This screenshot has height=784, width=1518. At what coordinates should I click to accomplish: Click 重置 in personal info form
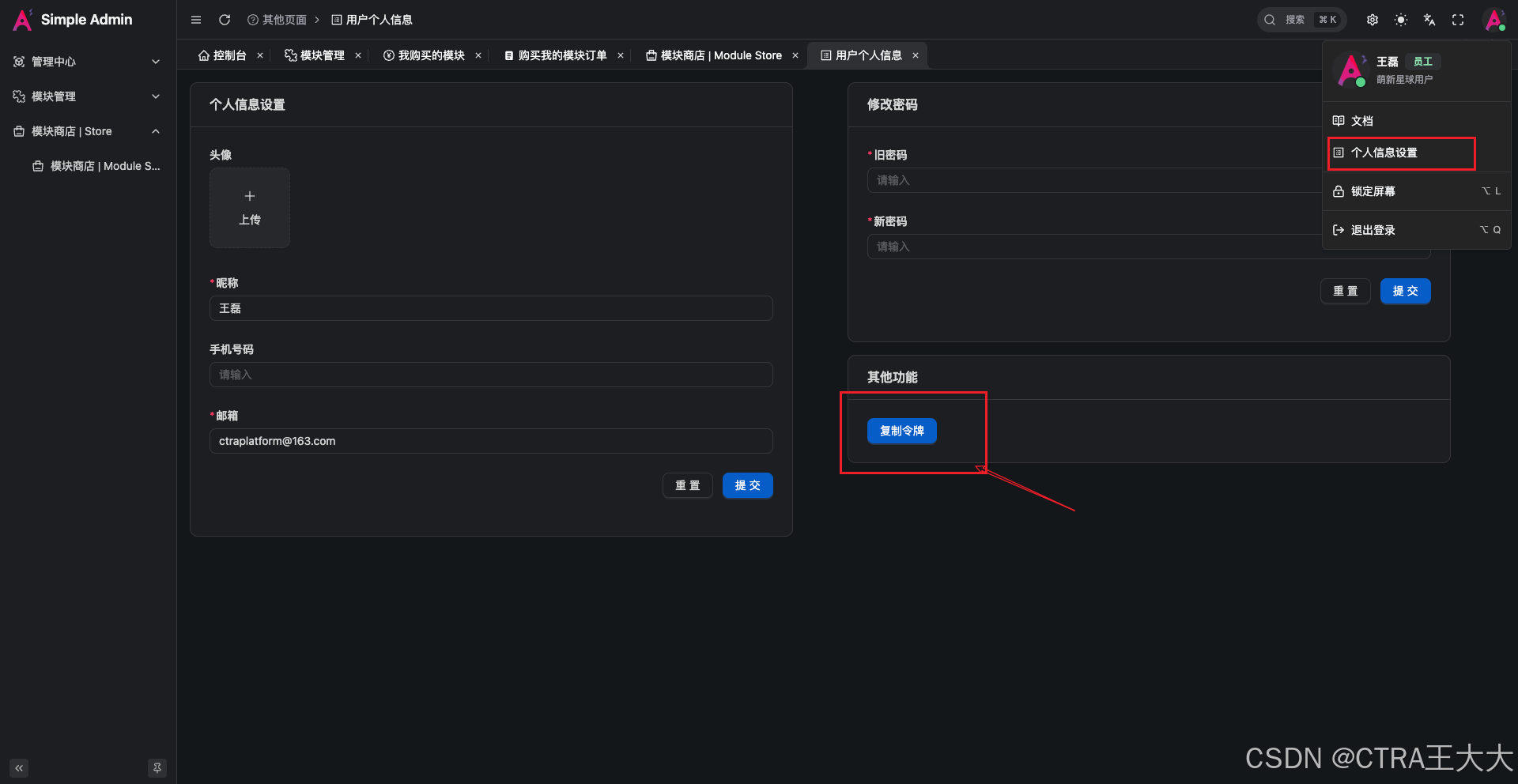tap(688, 485)
